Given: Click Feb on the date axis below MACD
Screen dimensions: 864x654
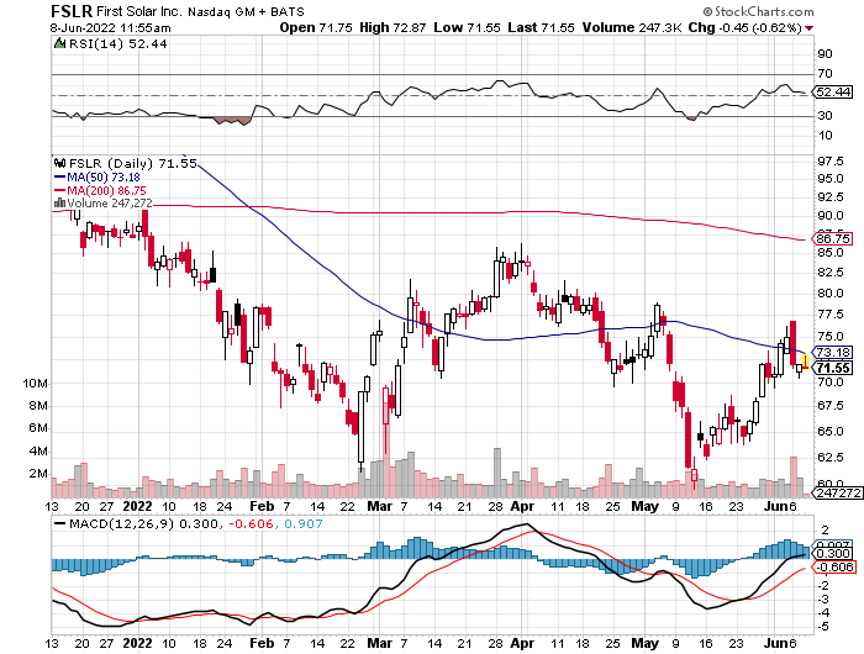Looking at the screenshot, I should click(x=261, y=643).
